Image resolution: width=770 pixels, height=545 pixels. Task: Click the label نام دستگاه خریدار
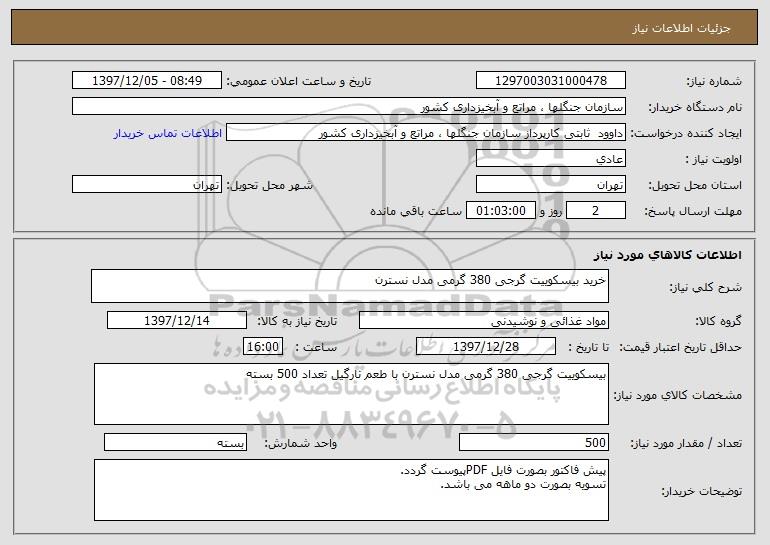(695, 107)
